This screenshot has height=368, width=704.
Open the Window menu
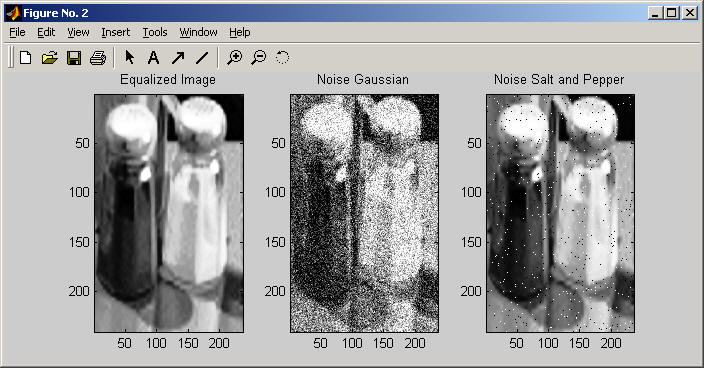pyautogui.click(x=198, y=32)
